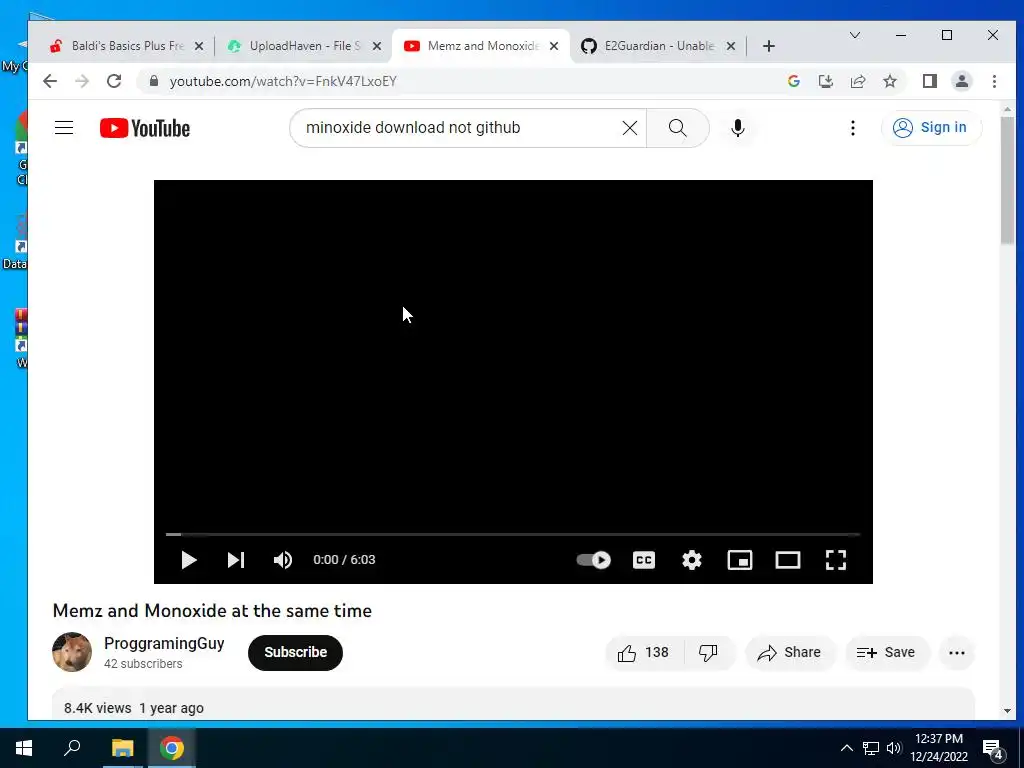Viewport: 1024px width, 768px height.
Task: Open the notification center
Action: pyautogui.click(x=993, y=748)
